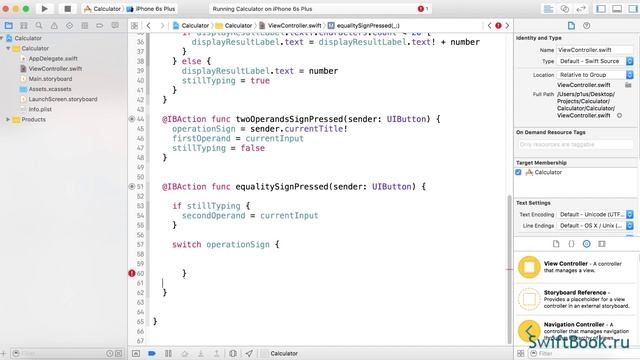
Task: Collapse the Calculator project root
Action: tap(2, 38)
